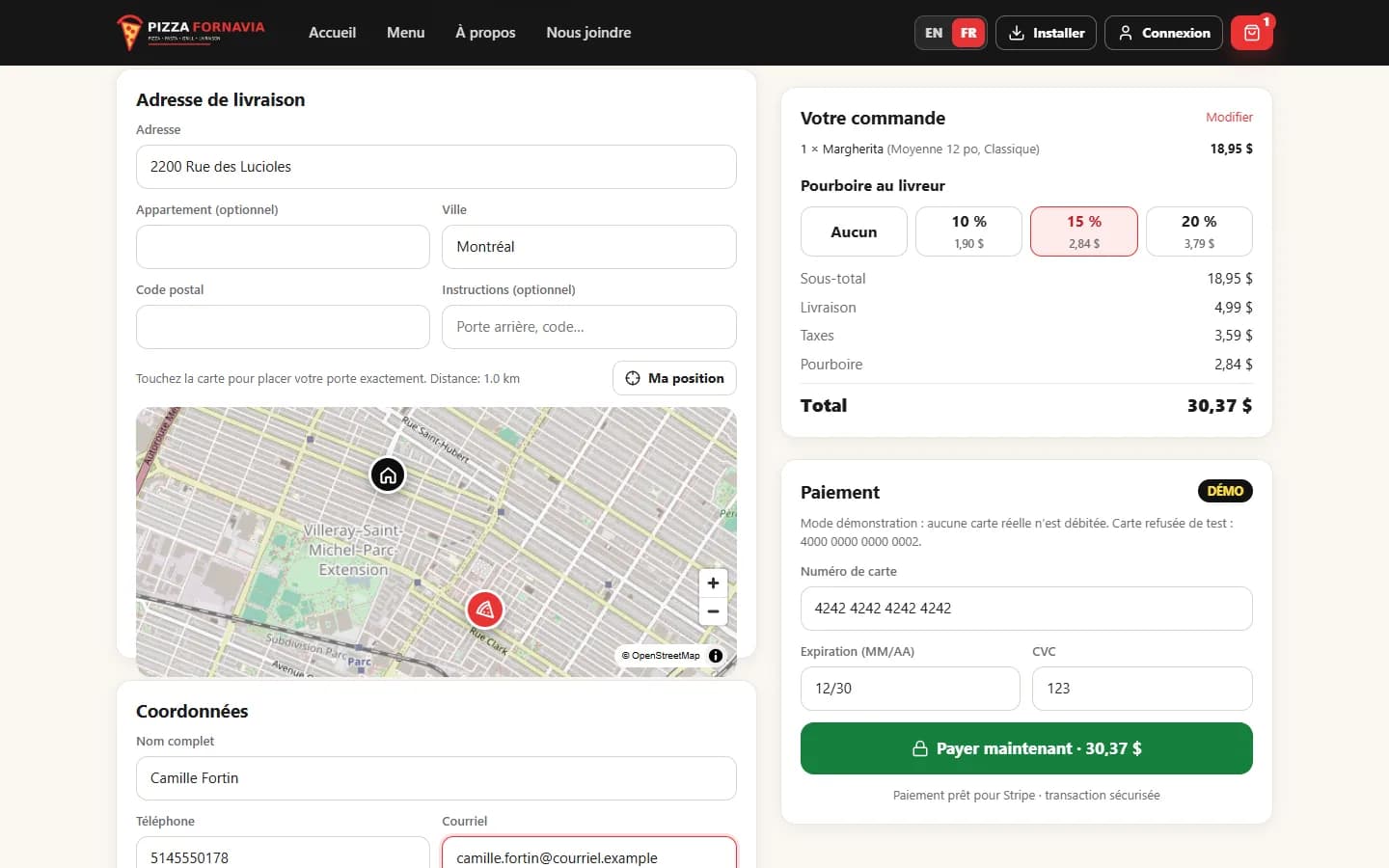The image size is (1389, 868).
Task: Click Payer maintenant button
Action: point(1026,748)
